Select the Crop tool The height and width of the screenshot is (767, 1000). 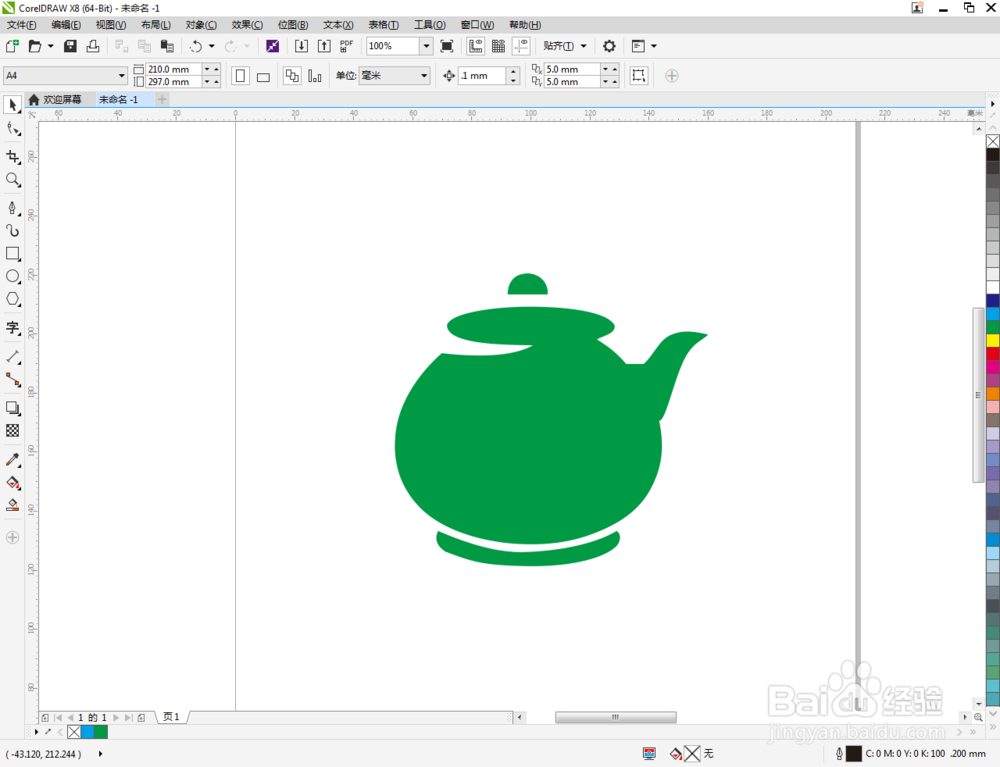click(x=13, y=157)
